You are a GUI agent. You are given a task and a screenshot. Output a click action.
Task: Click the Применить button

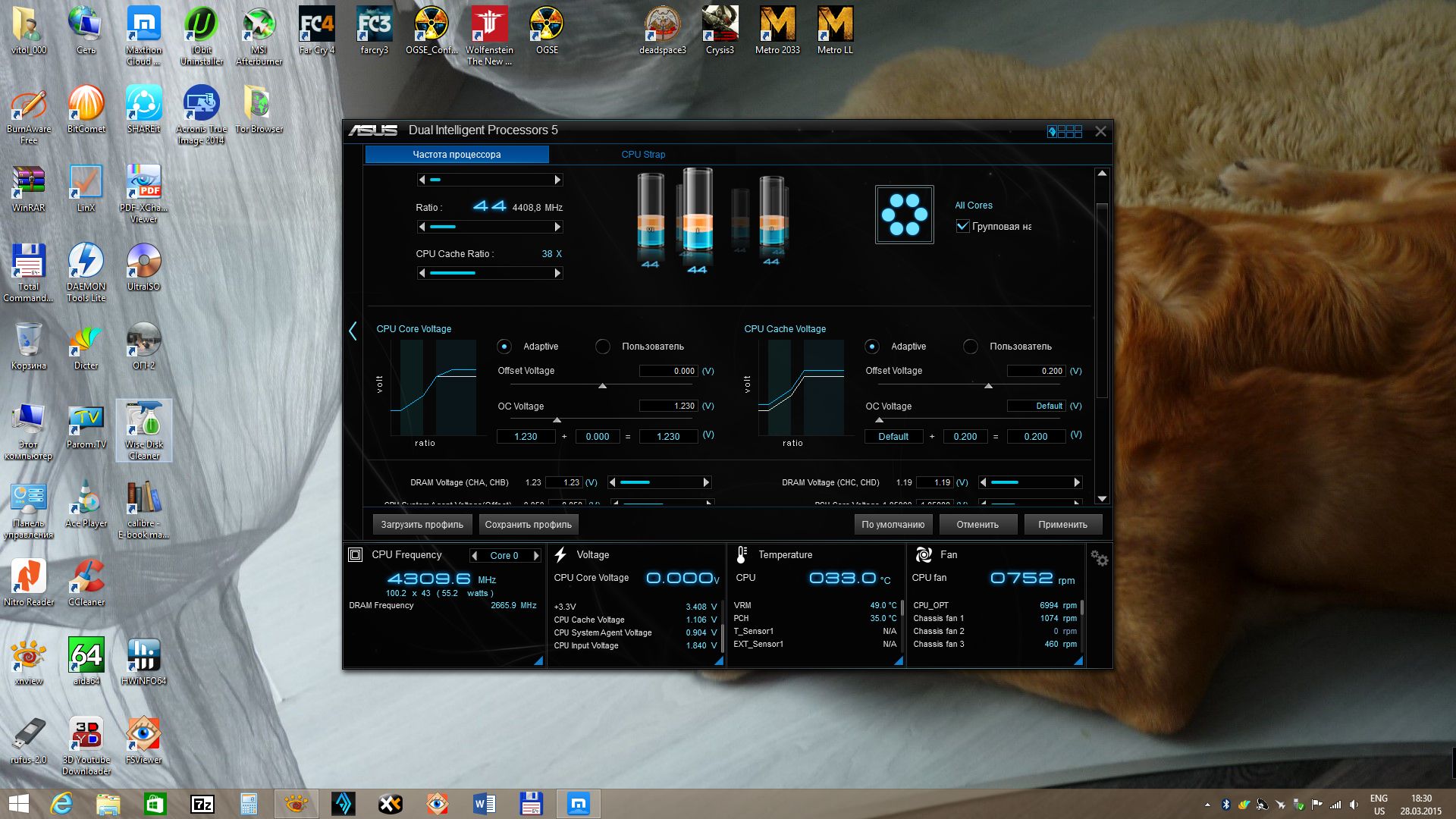[x=1062, y=525]
